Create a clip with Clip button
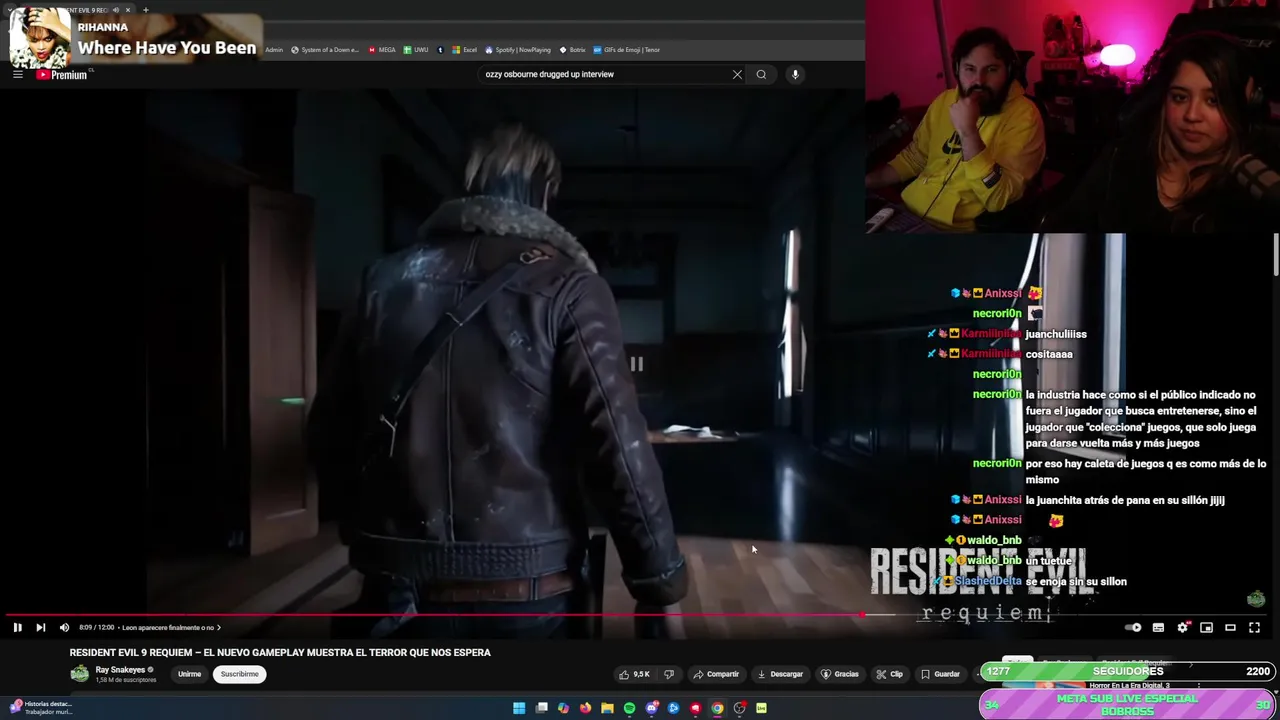 pyautogui.click(x=889, y=674)
